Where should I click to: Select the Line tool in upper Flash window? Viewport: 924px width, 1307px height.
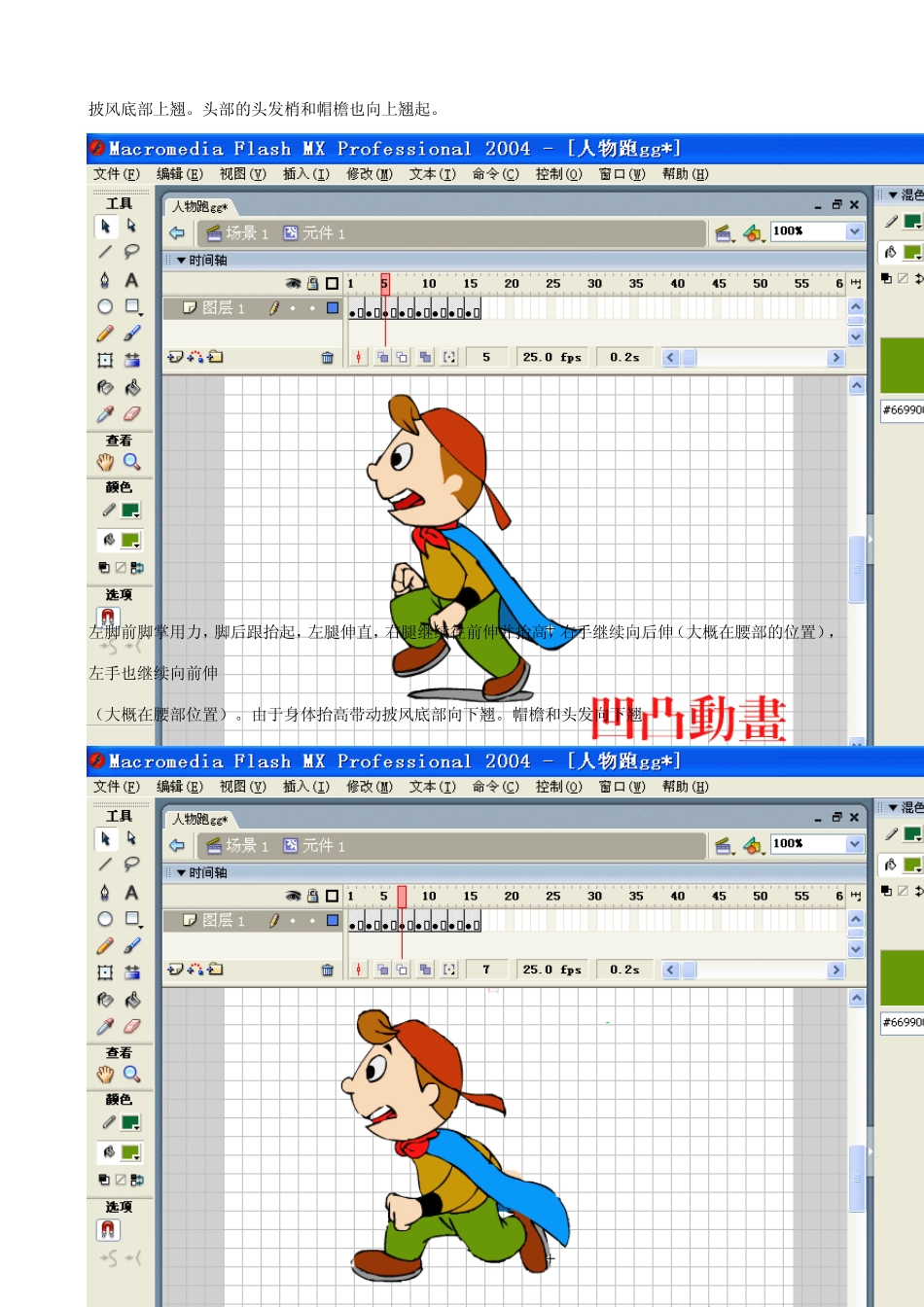click(105, 252)
